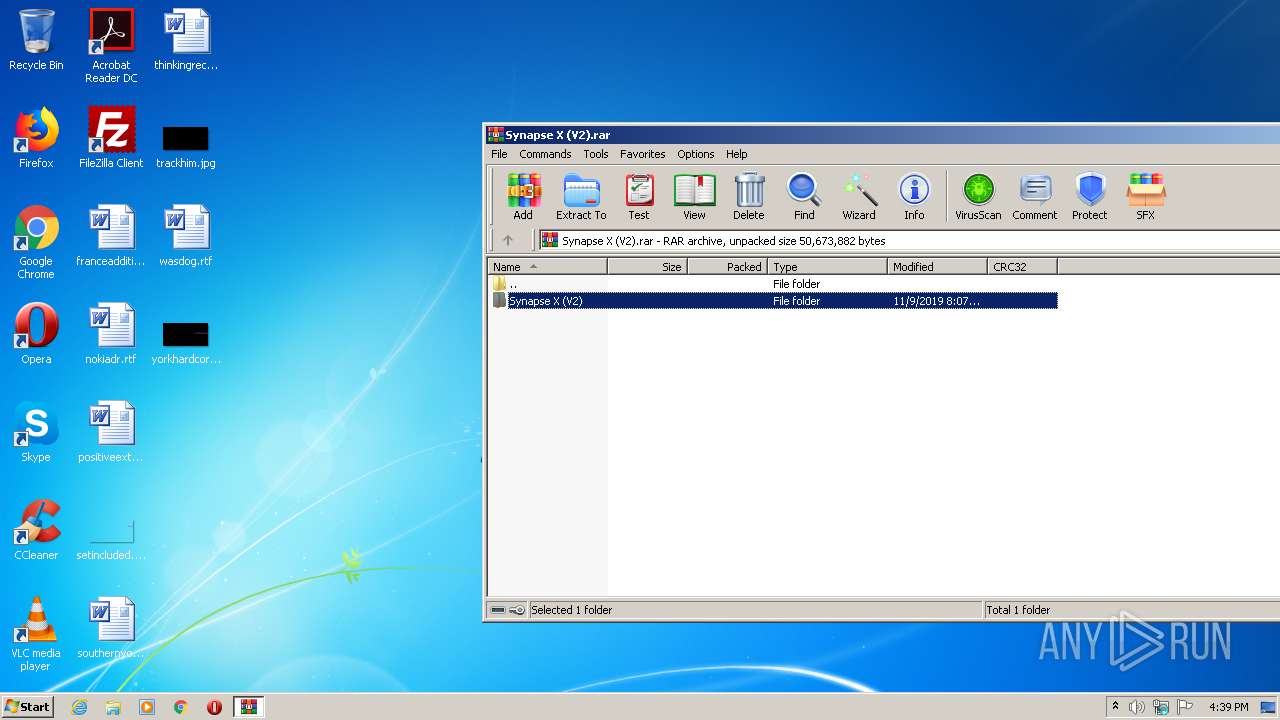This screenshot has height=720, width=1280.
Task: Select nokiadr.rtf on the desktop
Action: click(111, 334)
